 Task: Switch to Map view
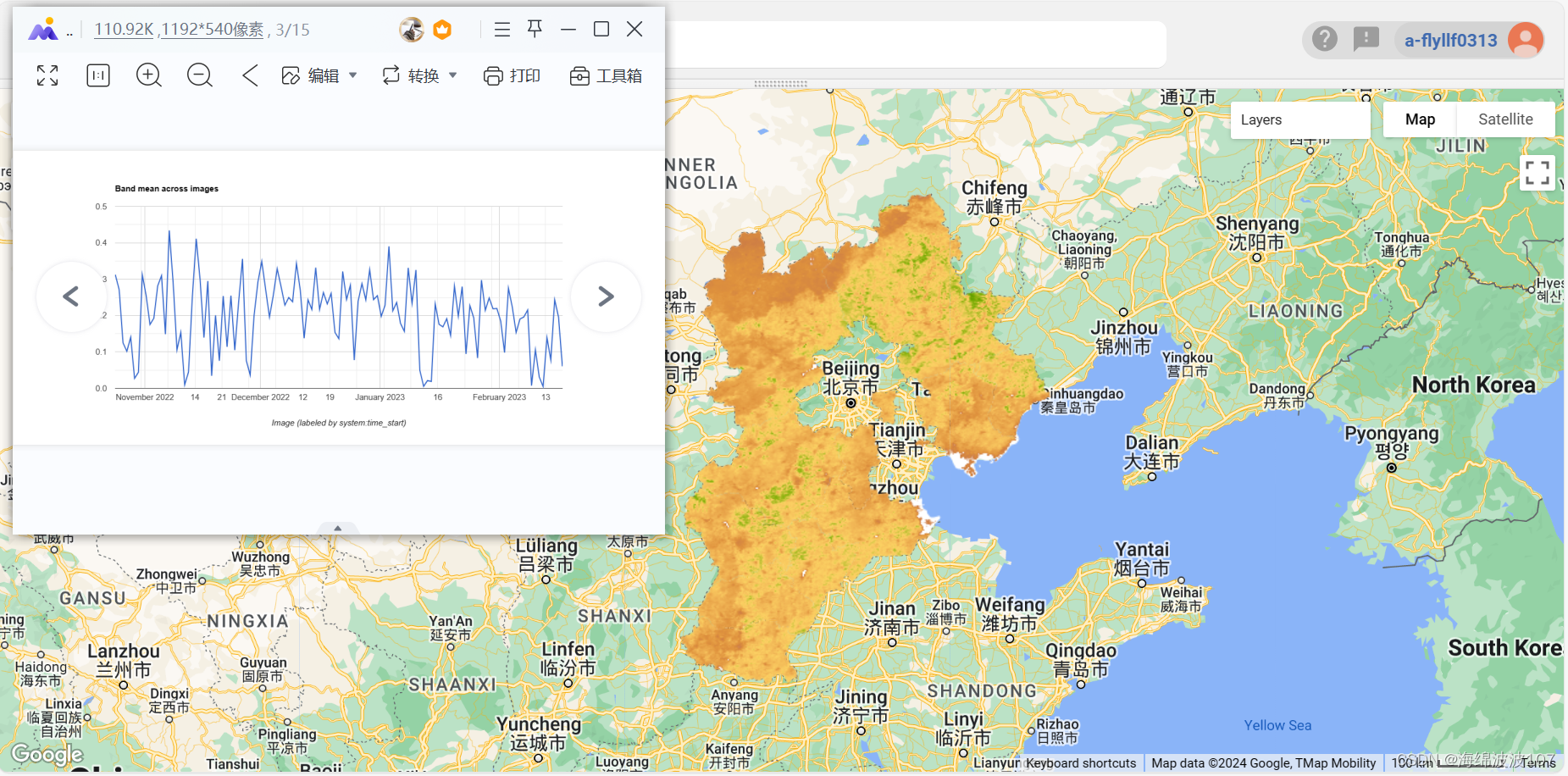[x=1420, y=119]
